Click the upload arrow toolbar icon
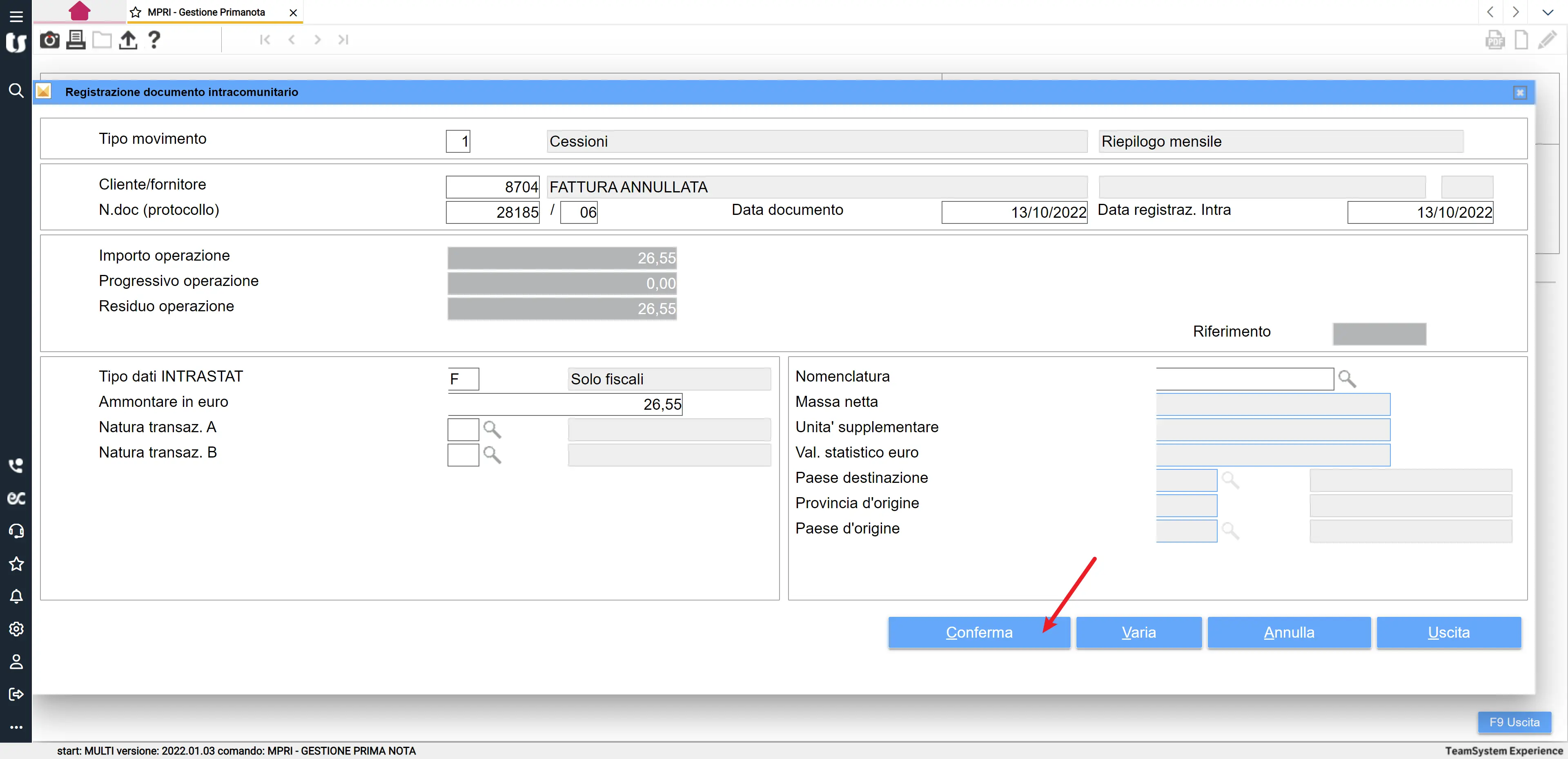 click(x=128, y=40)
